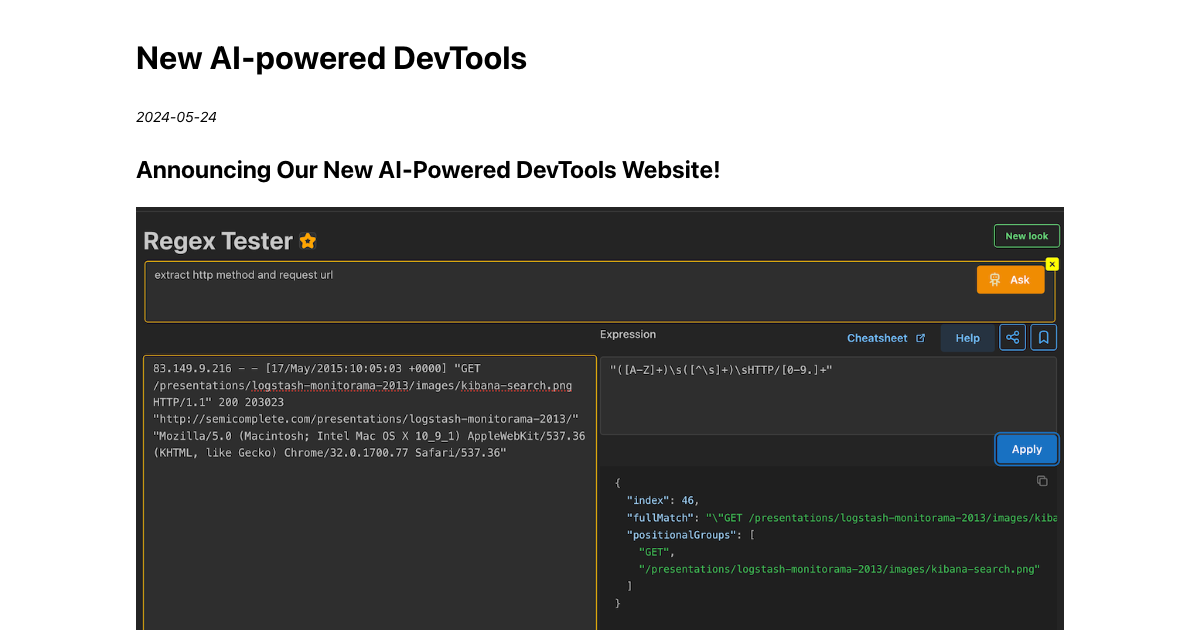This screenshot has height=630, width=1200.
Task: Click the "fullMatch" line in JSON output
Action: click(841, 517)
